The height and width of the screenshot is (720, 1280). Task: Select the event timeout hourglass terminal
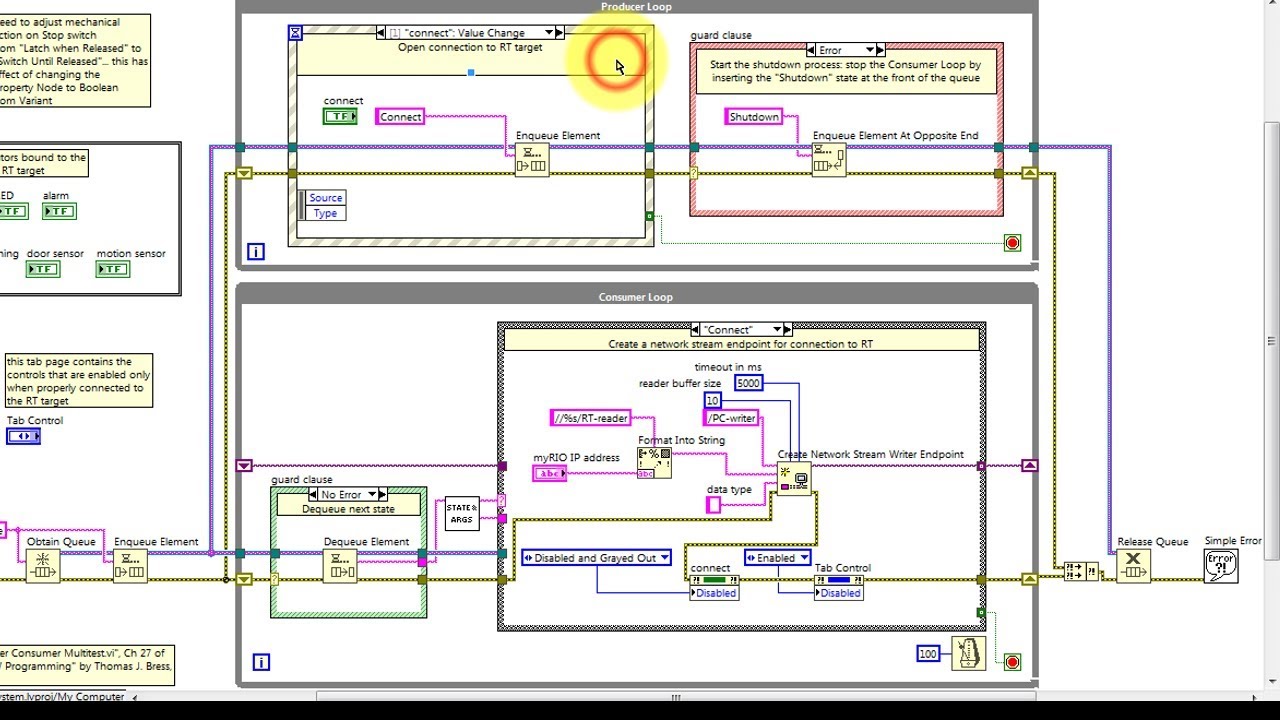coord(295,32)
